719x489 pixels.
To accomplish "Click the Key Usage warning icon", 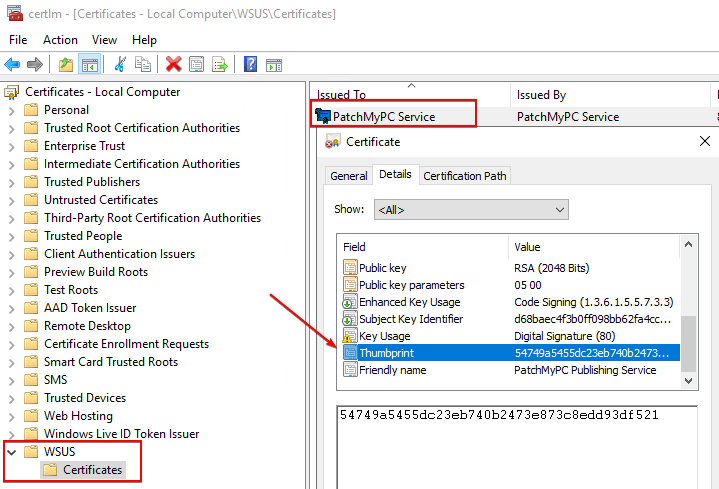I will click(350, 336).
